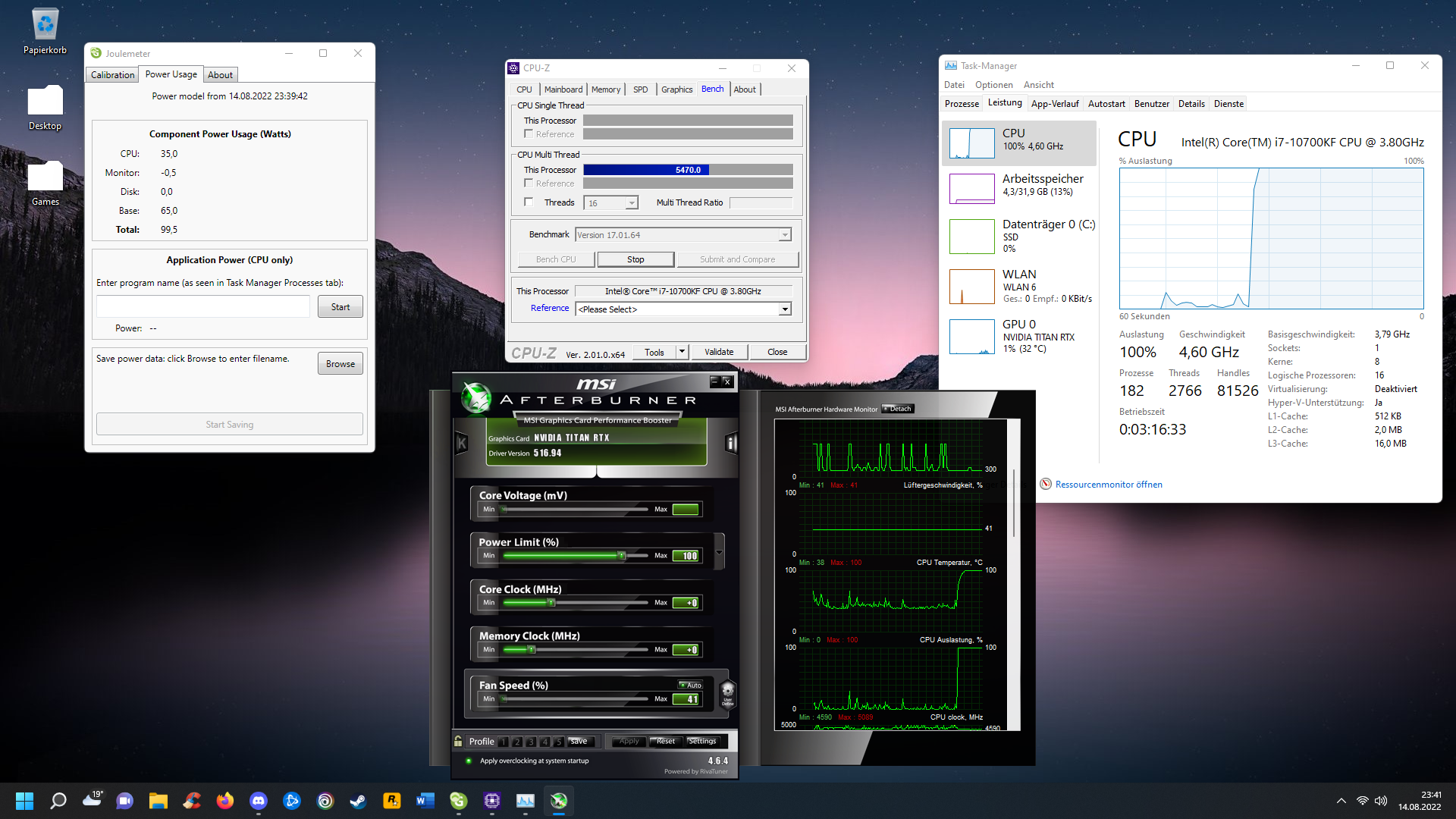This screenshot has height=819, width=1456.
Task: Switch to the Memory tab in CPU-Z
Action: point(605,89)
